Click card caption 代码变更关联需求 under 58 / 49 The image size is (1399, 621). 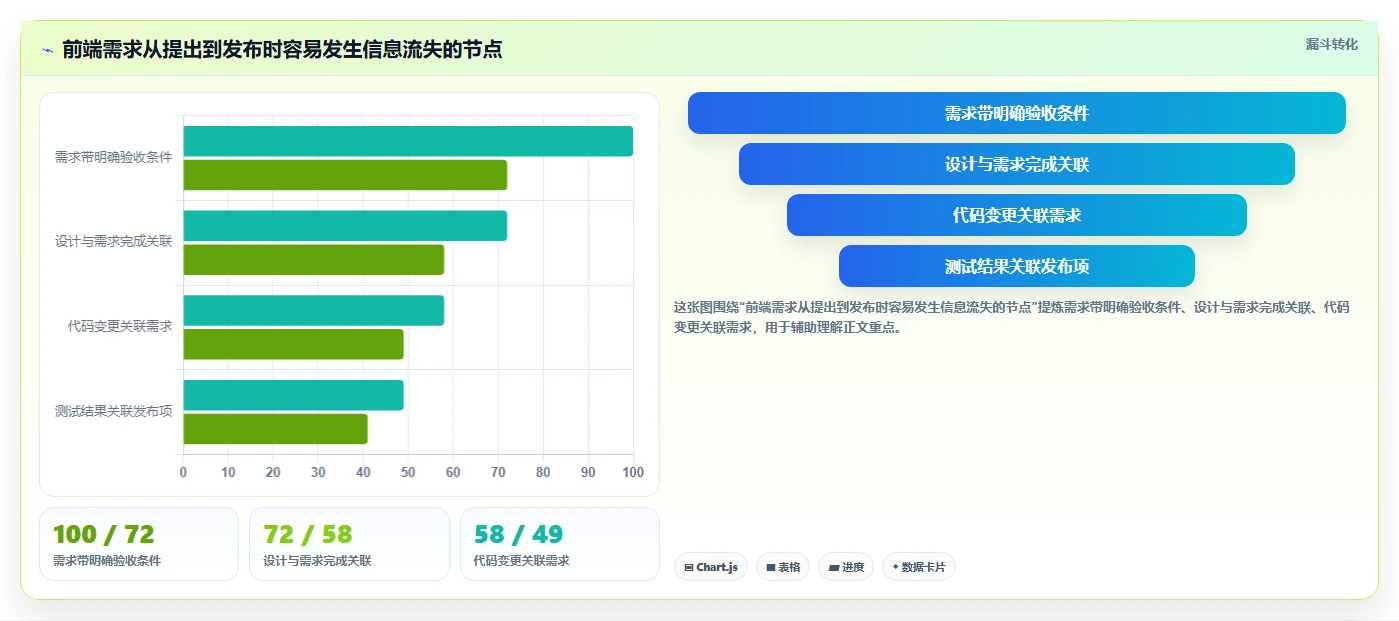pyautogui.click(x=521, y=561)
